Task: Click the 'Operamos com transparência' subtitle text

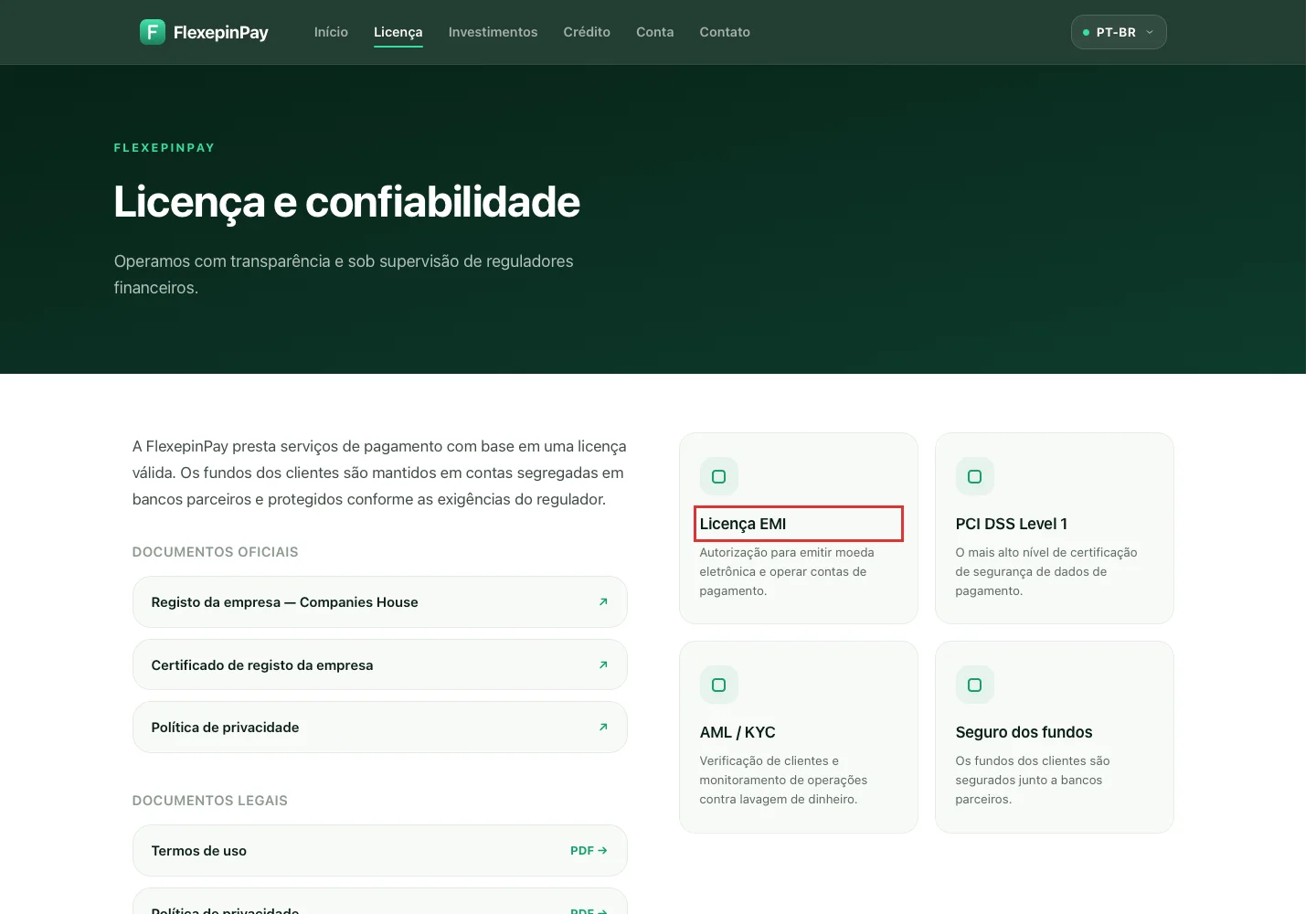Action: coord(344,274)
